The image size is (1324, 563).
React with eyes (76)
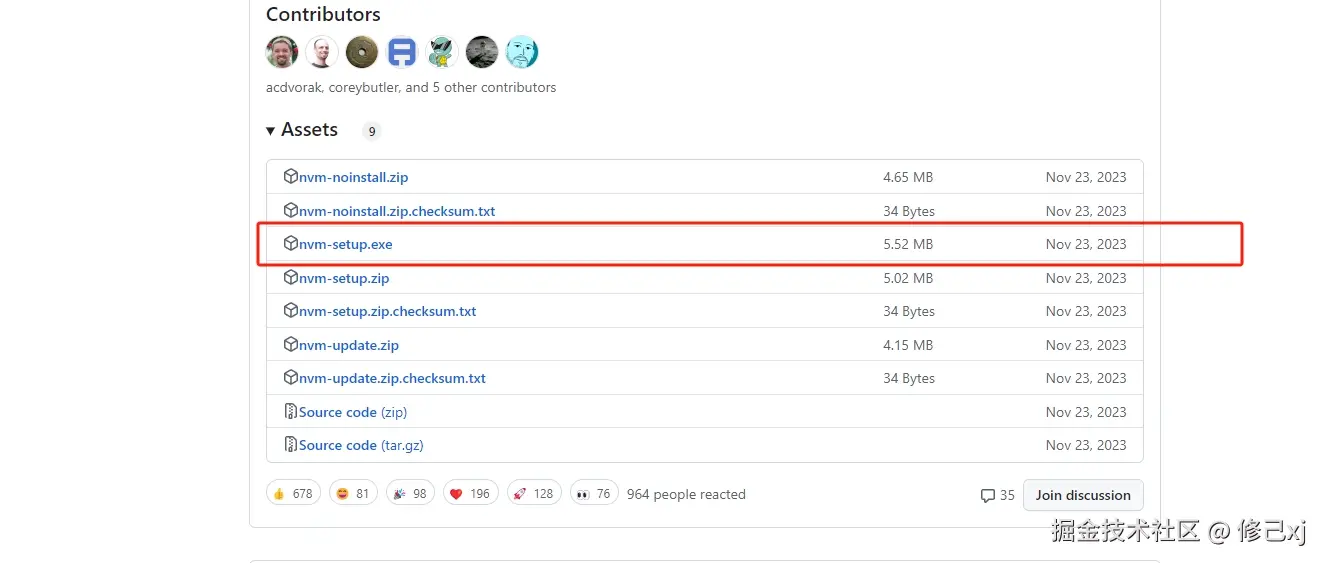coord(594,493)
